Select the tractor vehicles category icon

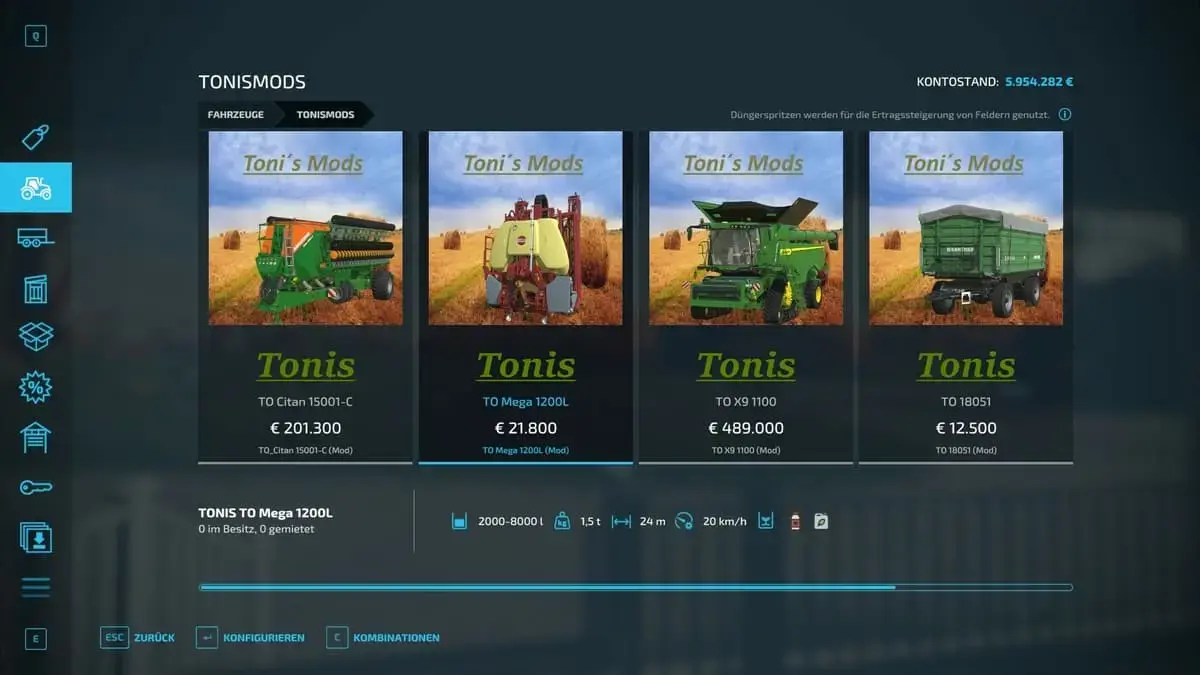(x=36, y=187)
